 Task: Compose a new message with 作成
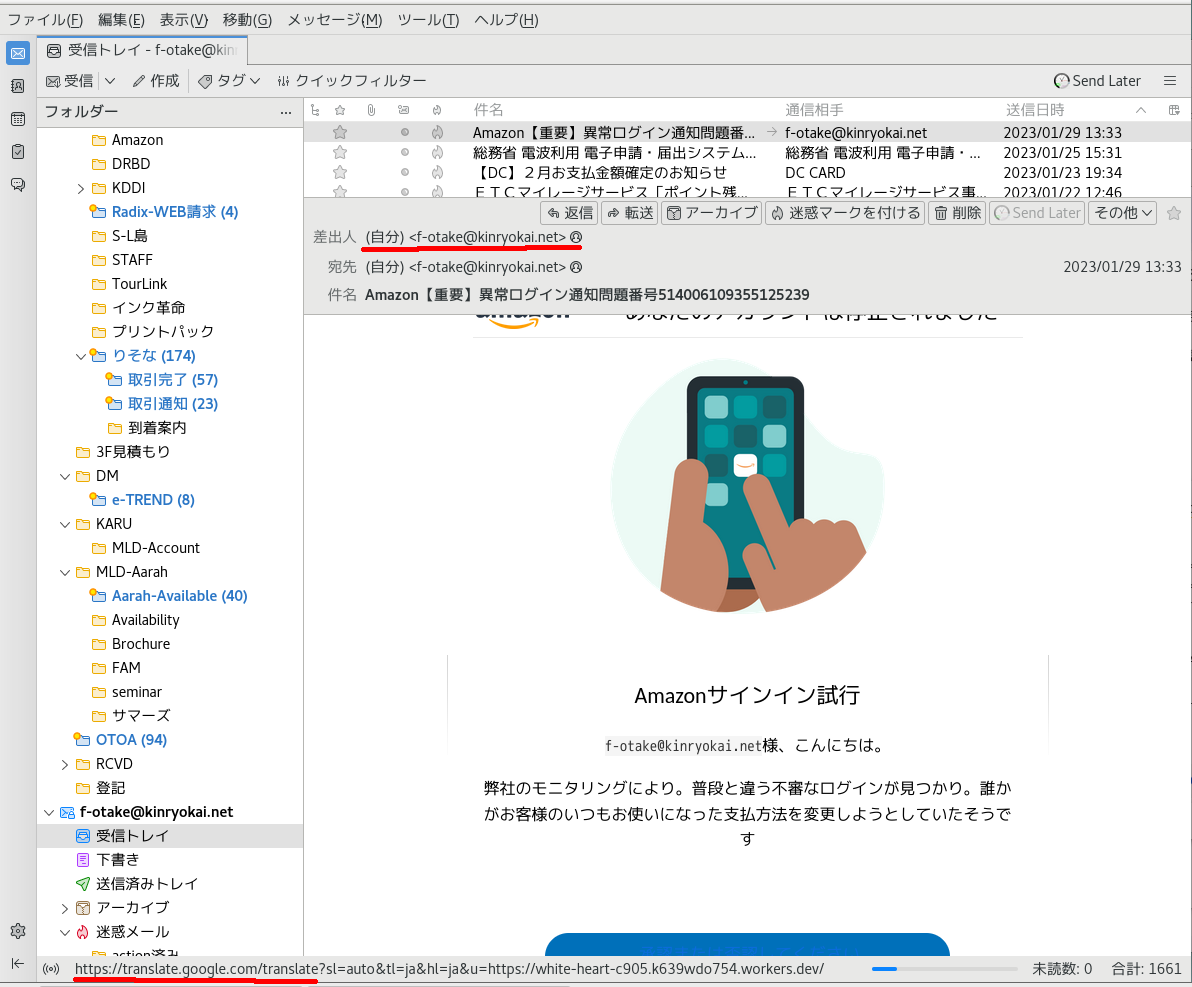click(x=156, y=81)
